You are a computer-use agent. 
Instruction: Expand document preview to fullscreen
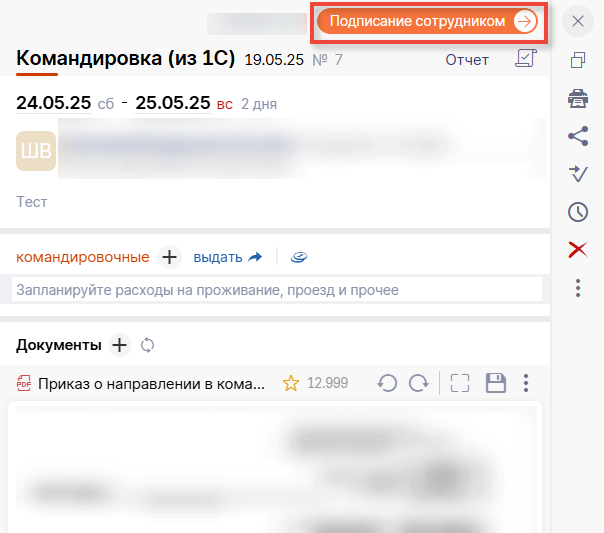point(459,383)
